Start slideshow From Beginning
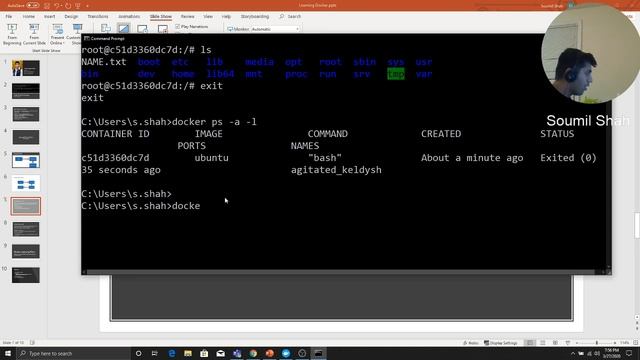640x360 pixels. click(x=12, y=34)
